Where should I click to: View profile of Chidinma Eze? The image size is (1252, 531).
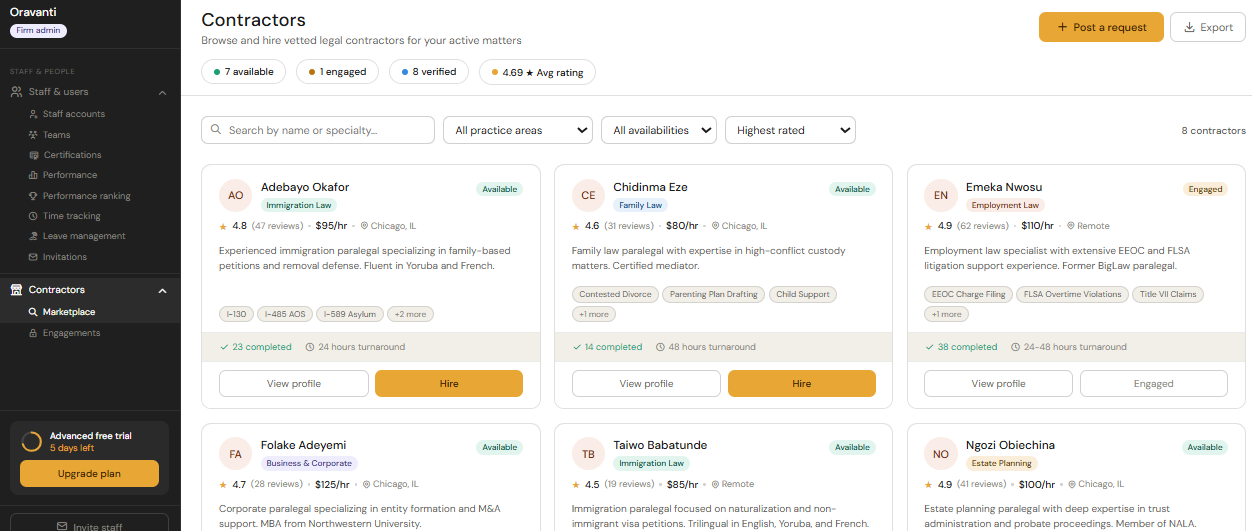coord(646,383)
